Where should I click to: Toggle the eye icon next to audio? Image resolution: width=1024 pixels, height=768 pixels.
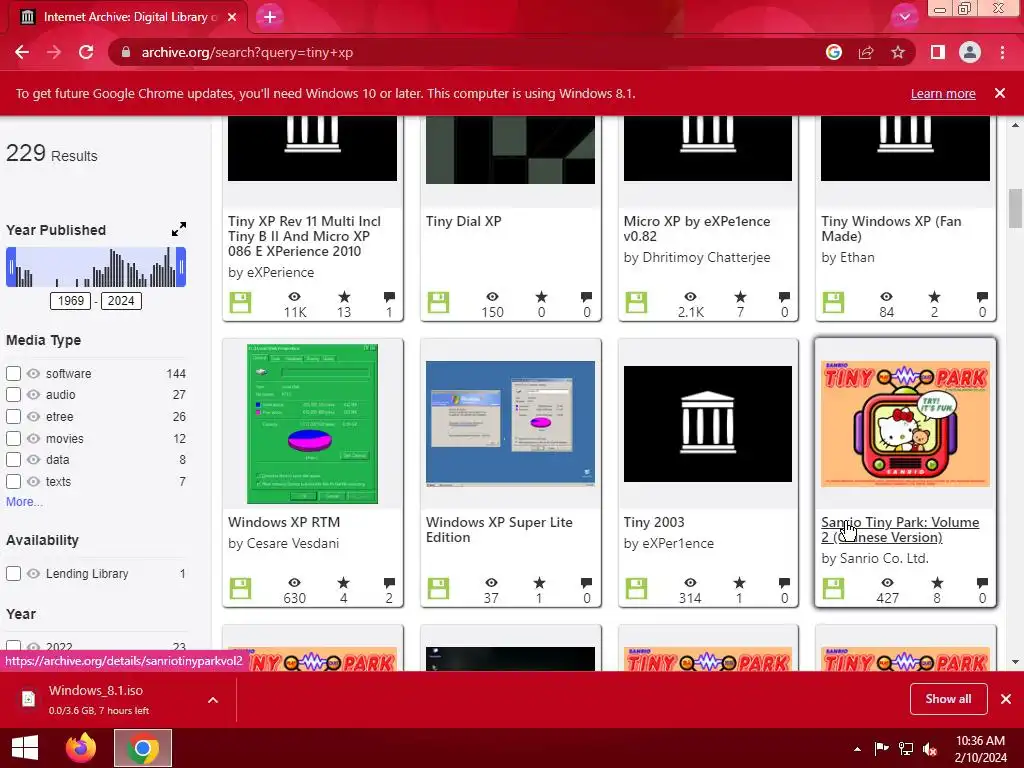[x=33, y=394]
